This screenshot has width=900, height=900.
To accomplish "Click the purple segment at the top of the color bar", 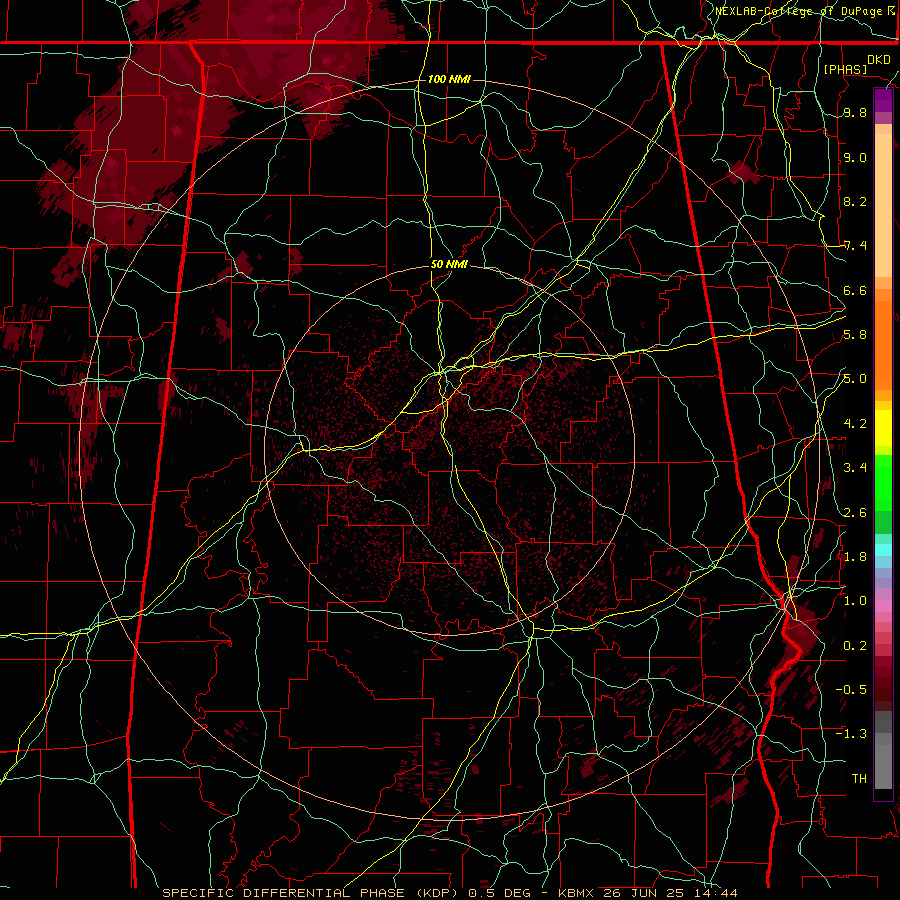I will click(883, 100).
